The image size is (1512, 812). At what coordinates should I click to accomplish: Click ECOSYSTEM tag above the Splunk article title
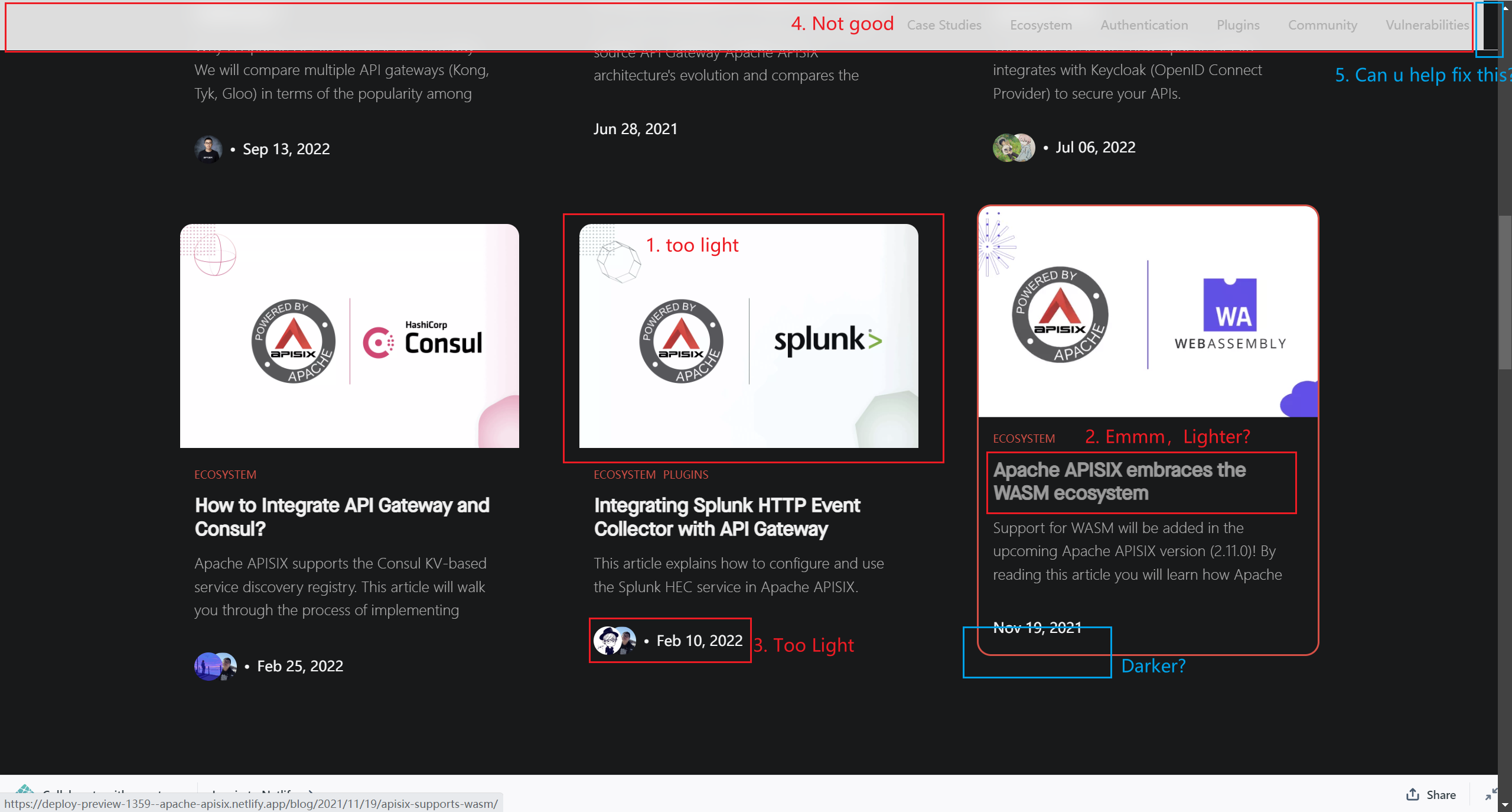tap(624, 475)
